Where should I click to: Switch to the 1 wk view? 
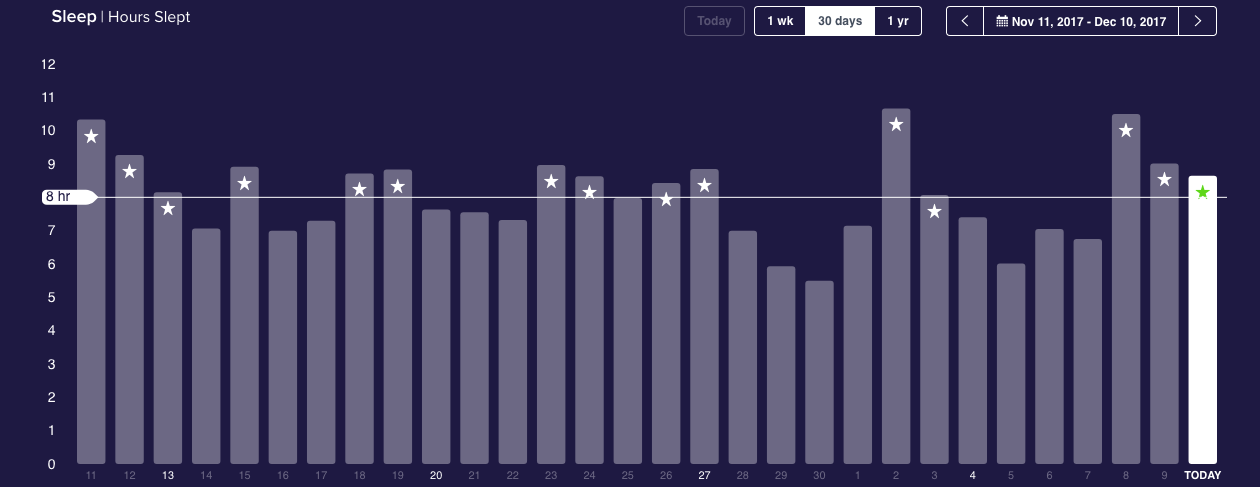780,21
